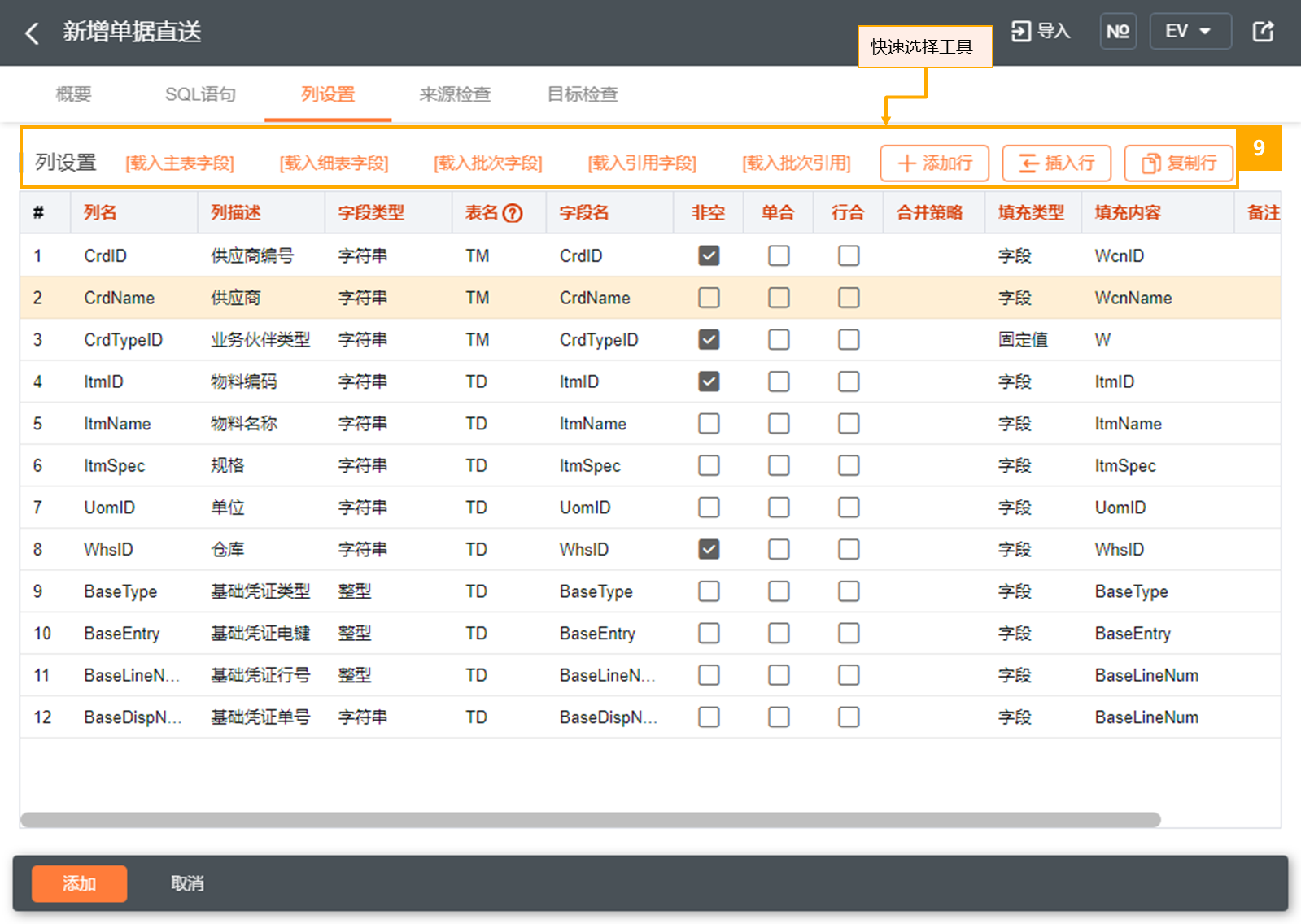Image resolution: width=1301 pixels, height=924 pixels.
Task: Click the 基础凭证单号 description cell
Action: pyautogui.click(x=260, y=717)
